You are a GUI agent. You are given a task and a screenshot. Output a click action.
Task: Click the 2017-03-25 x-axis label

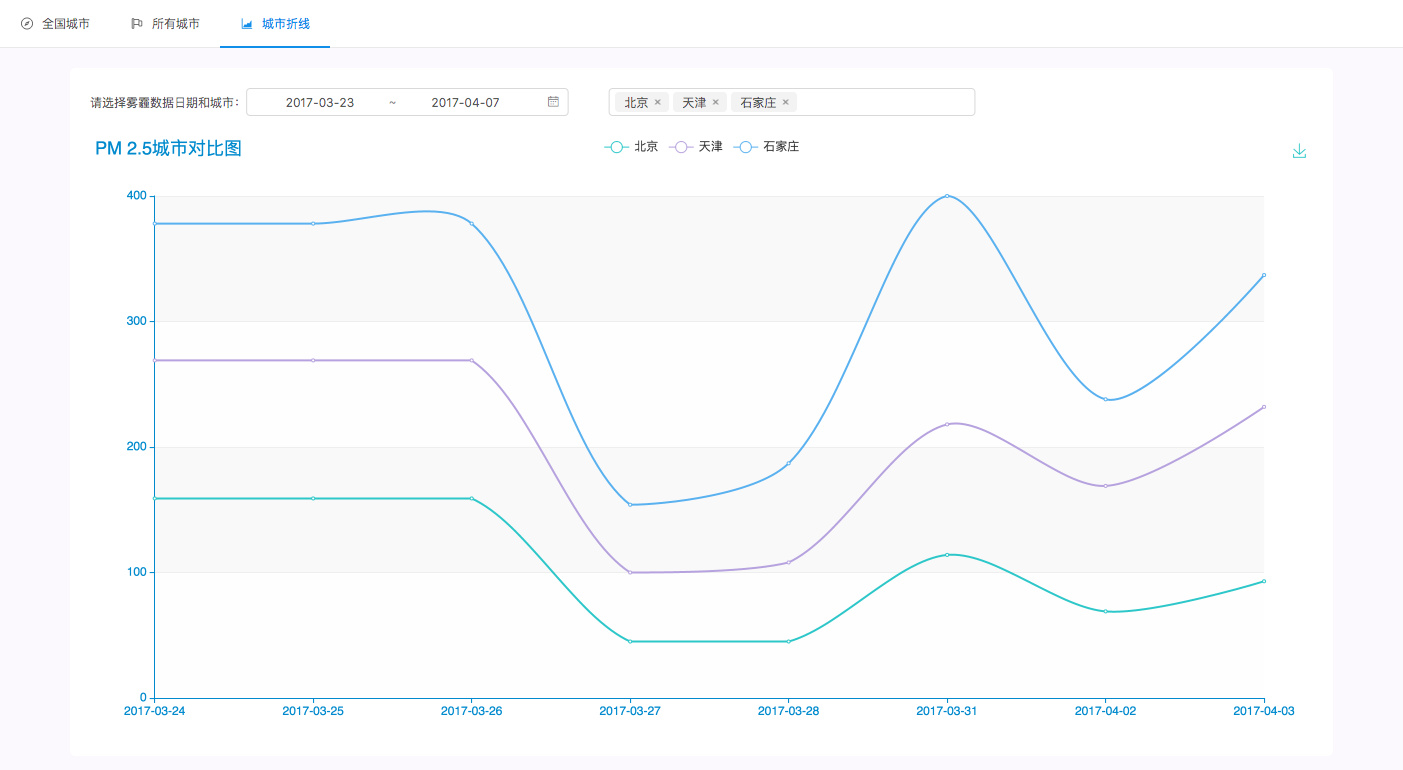(313, 711)
